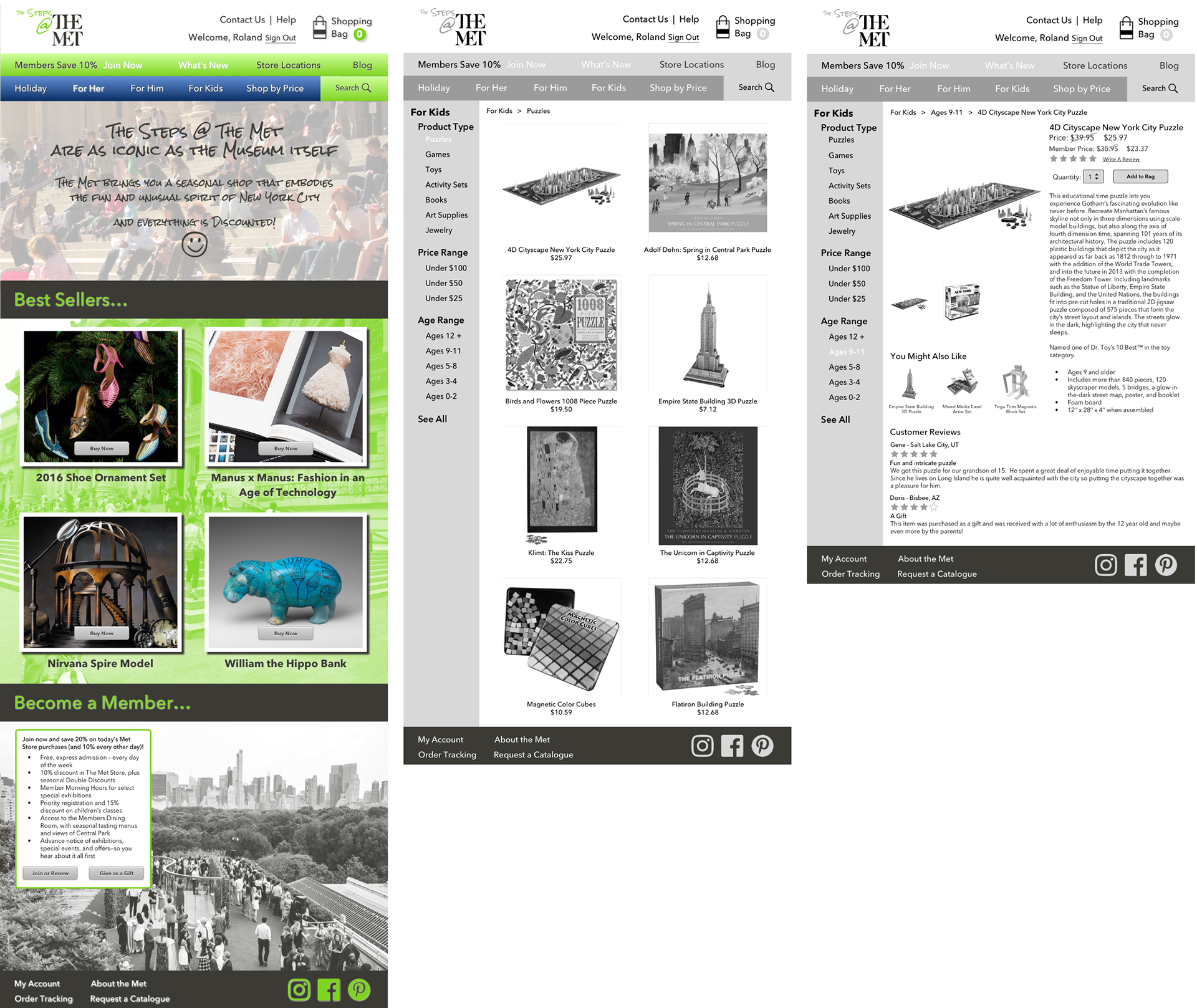Viewport: 1197px width, 1008px height.
Task: Click Facebook icon in Puzzles page footer
Action: coord(732,746)
